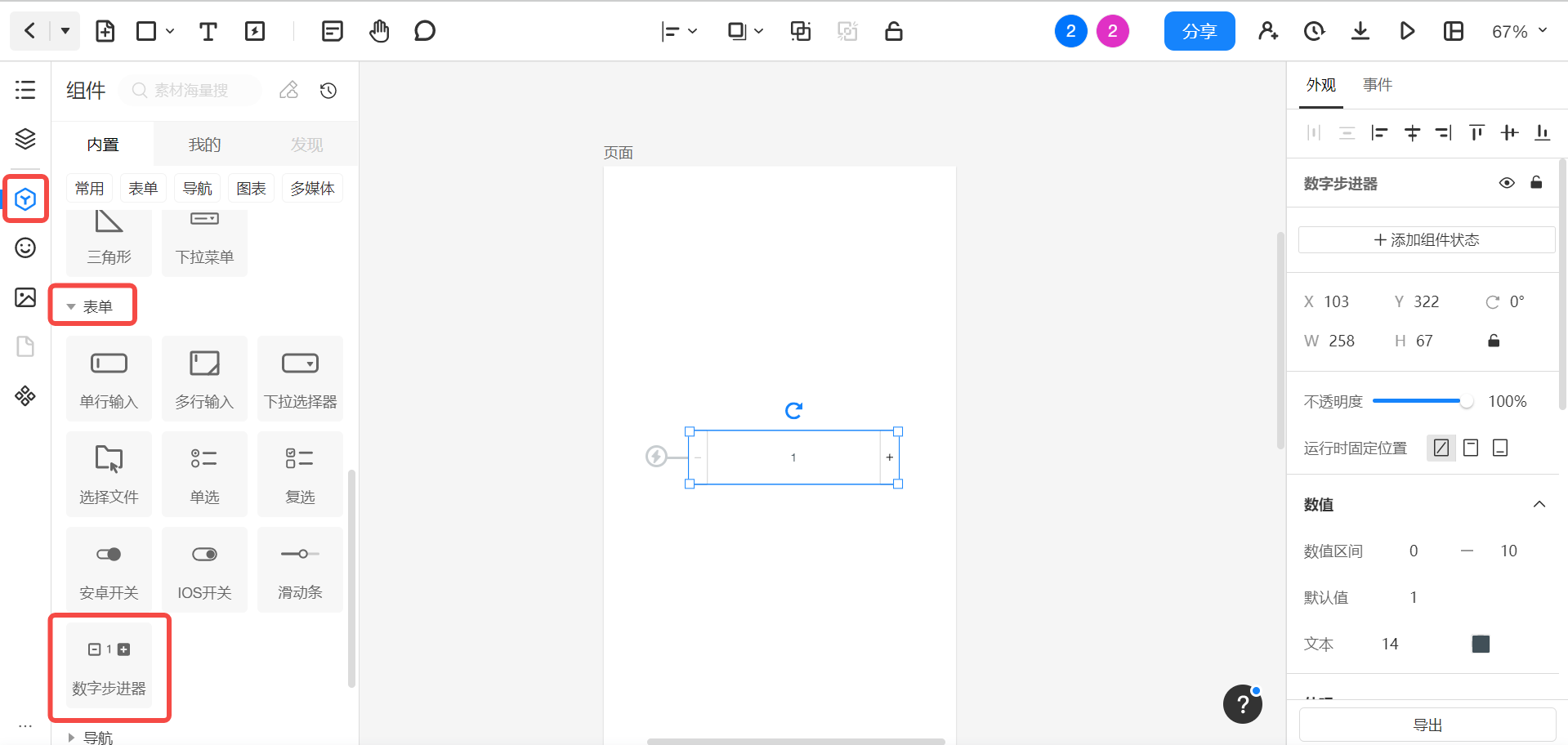The width and height of the screenshot is (1568, 745).
Task: Open version history clock icon
Action: pos(1314,32)
